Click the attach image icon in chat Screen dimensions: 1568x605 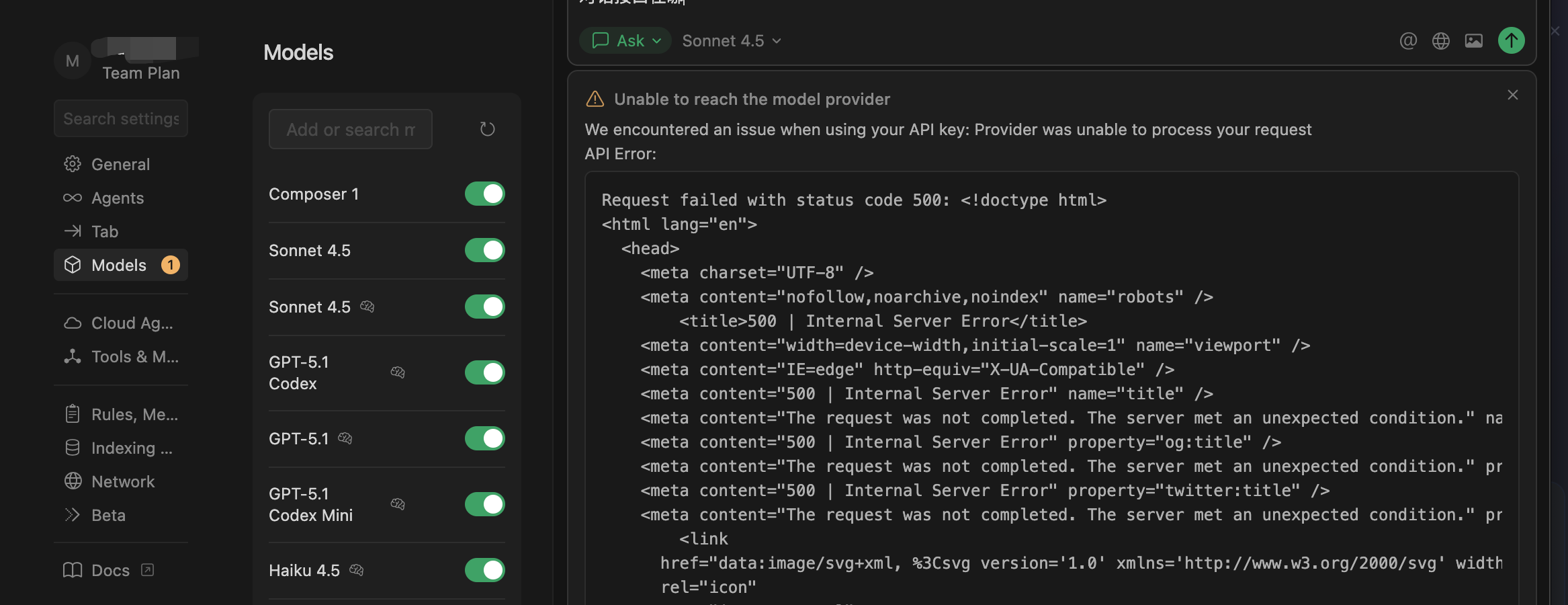1474,41
